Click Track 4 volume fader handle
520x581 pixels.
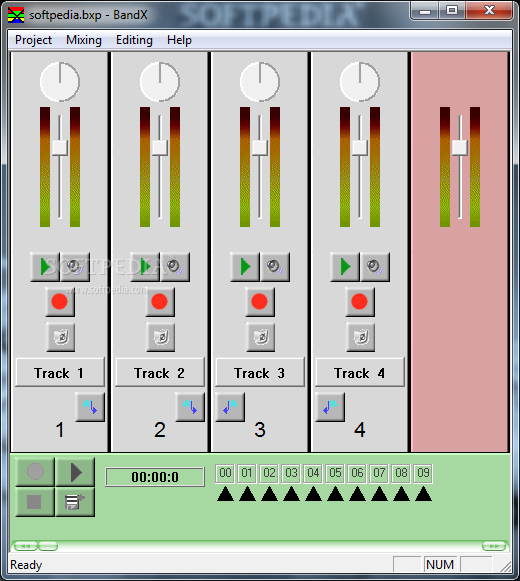coord(360,148)
